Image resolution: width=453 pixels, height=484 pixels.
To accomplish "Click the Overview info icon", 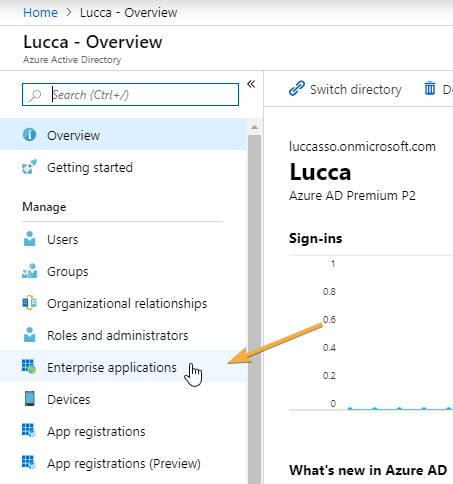I will click(x=29, y=135).
